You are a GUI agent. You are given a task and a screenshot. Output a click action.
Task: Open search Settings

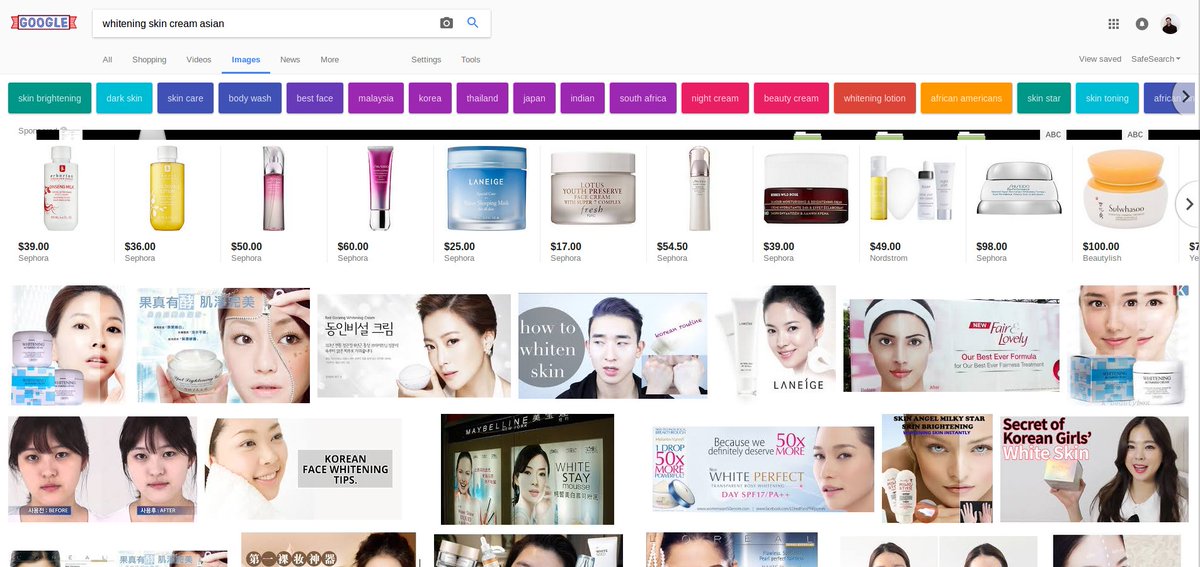pyautogui.click(x=426, y=60)
